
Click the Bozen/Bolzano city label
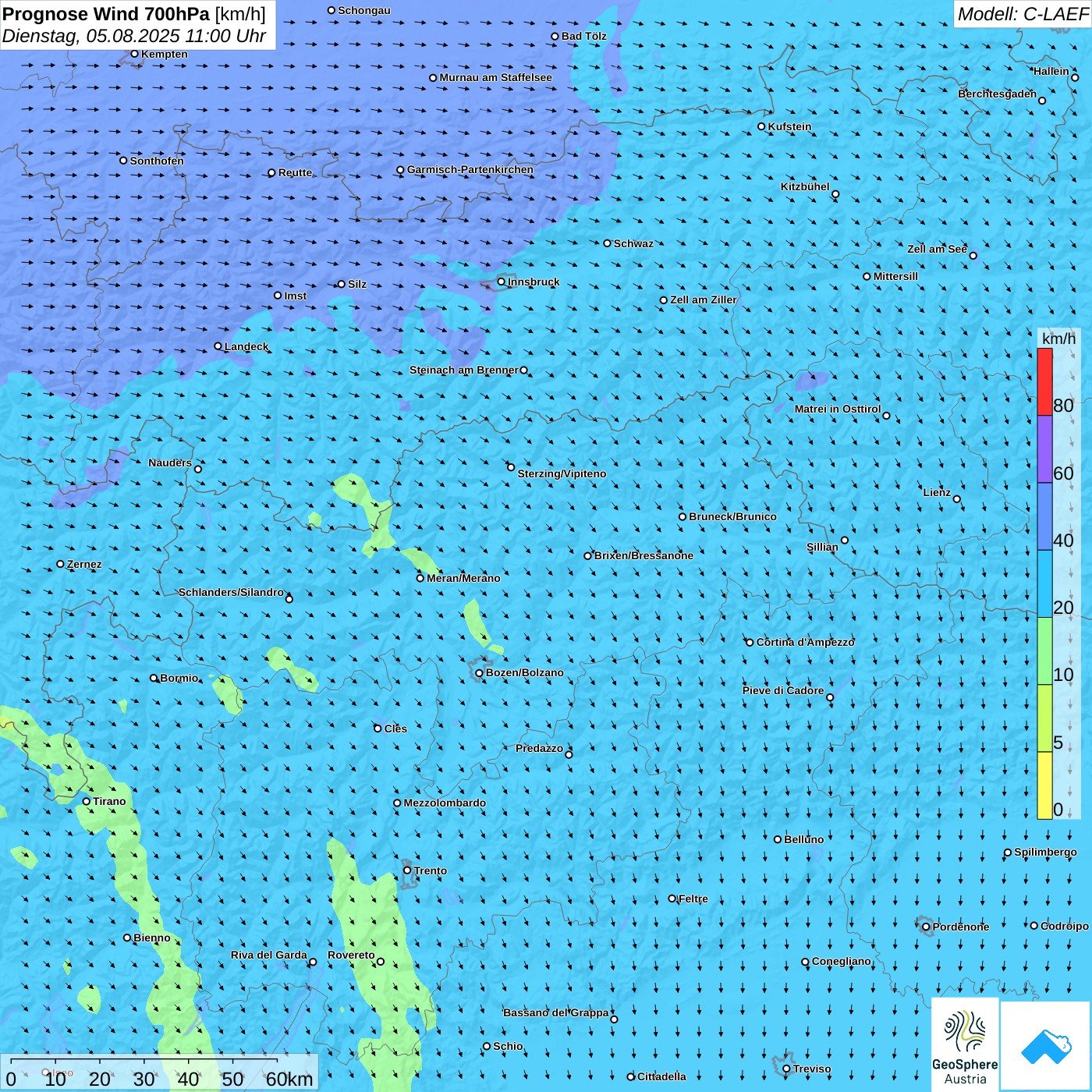pyautogui.click(x=524, y=672)
